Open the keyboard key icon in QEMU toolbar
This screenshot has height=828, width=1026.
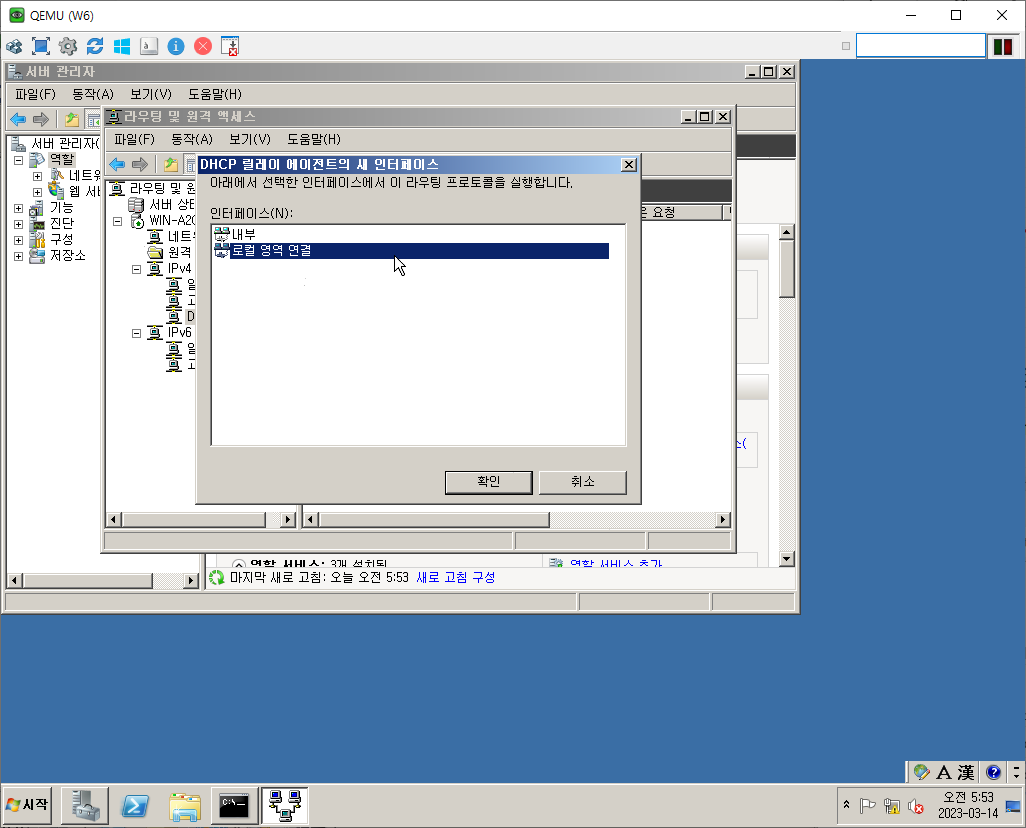pos(149,46)
